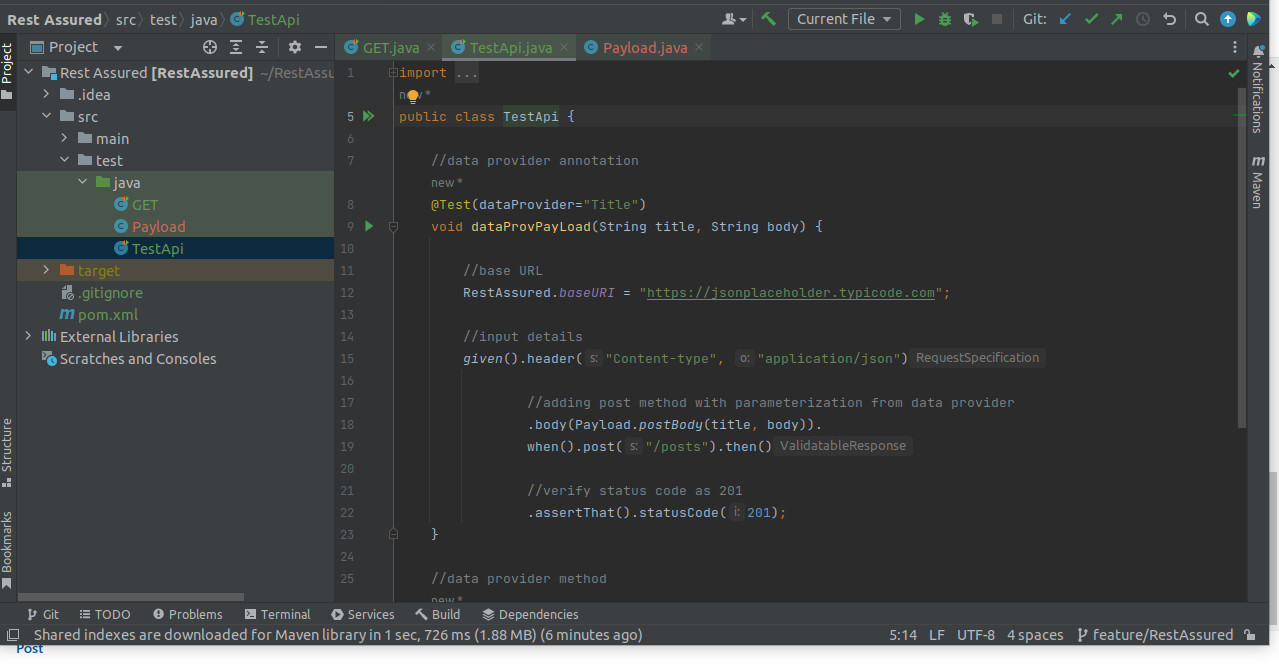Expand the target folder

tap(46, 270)
